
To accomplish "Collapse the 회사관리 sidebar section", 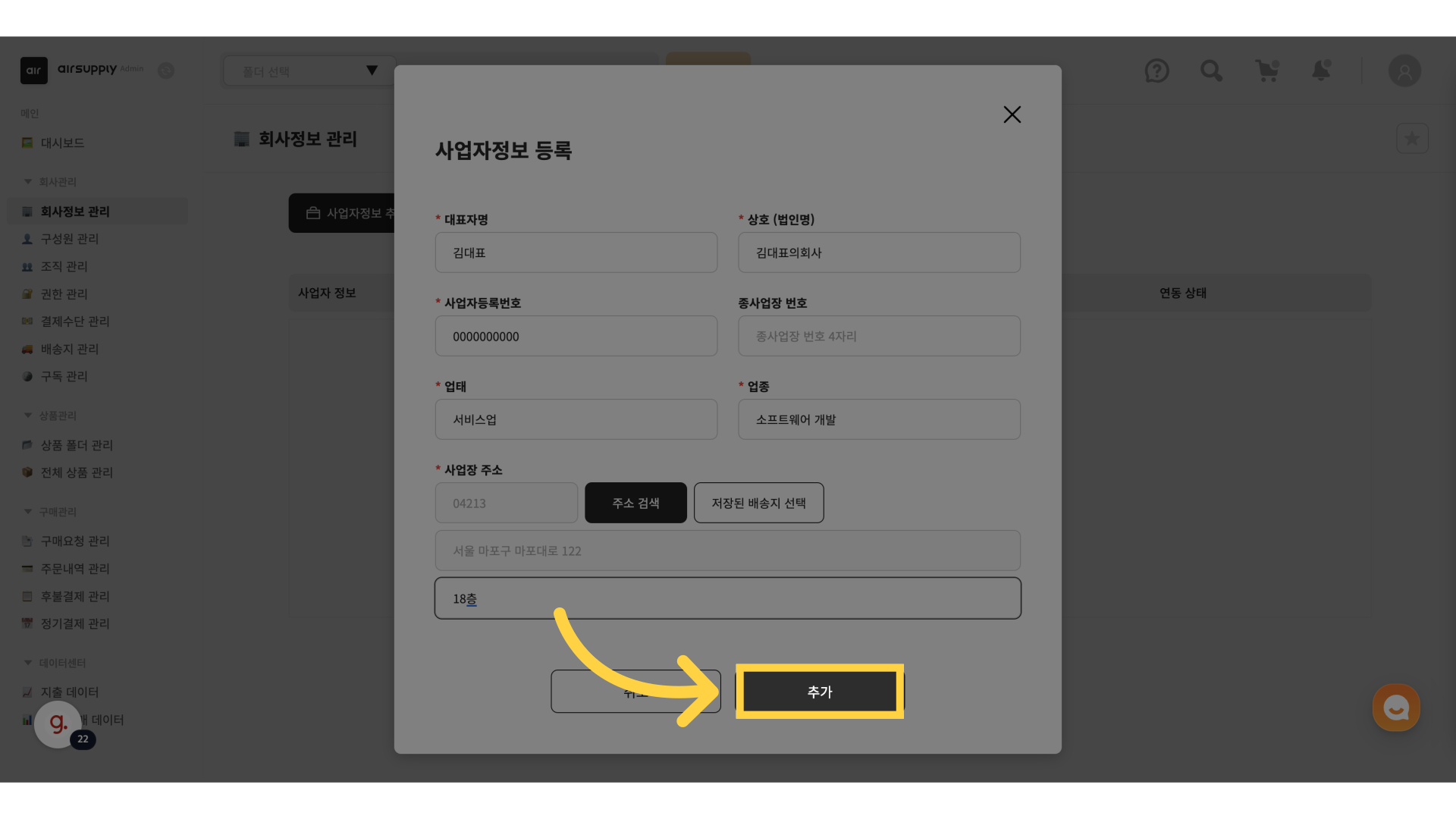I will click(x=28, y=182).
